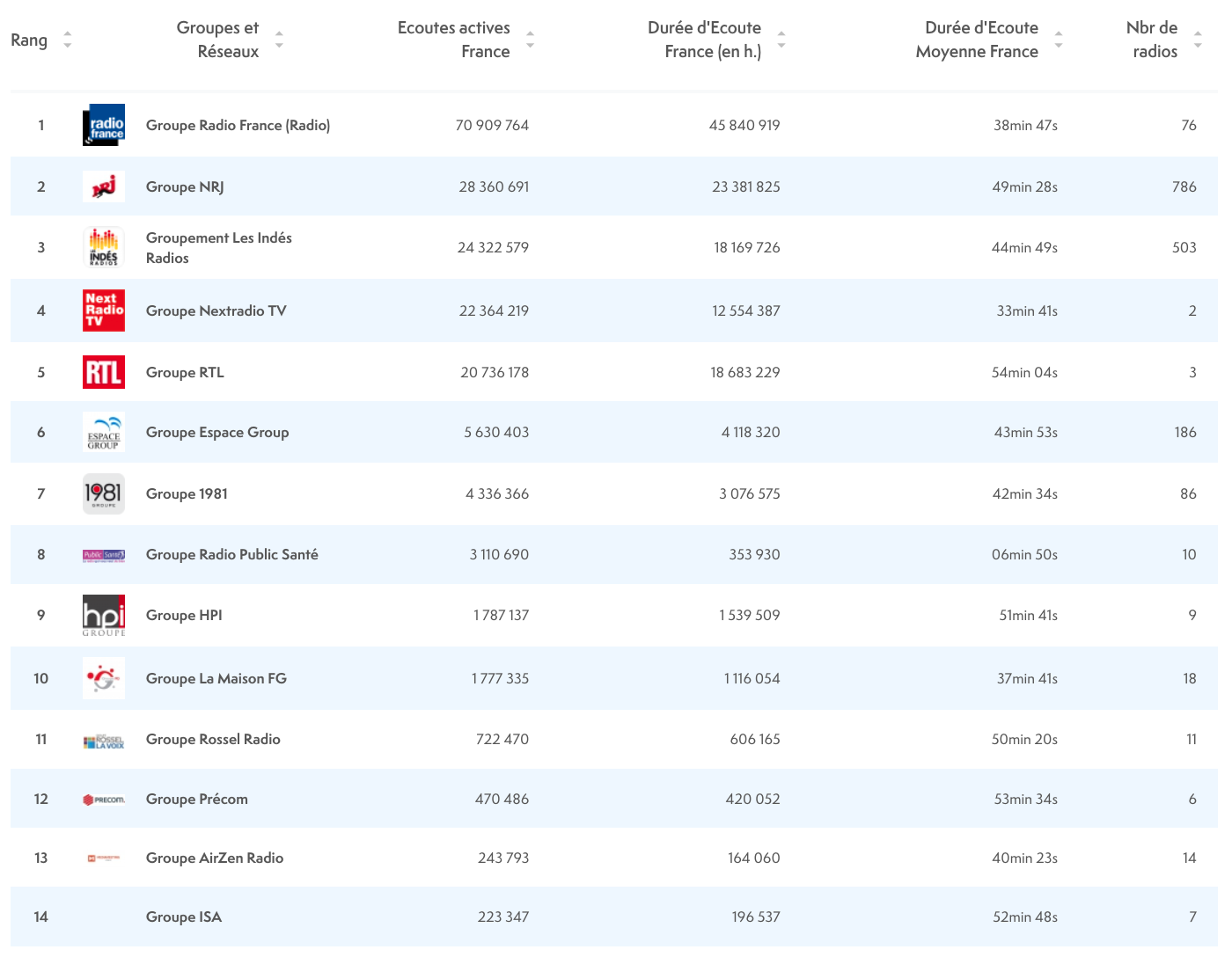
Task: Sort by Groupes et Réseaux arrows
Action: coord(279,40)
